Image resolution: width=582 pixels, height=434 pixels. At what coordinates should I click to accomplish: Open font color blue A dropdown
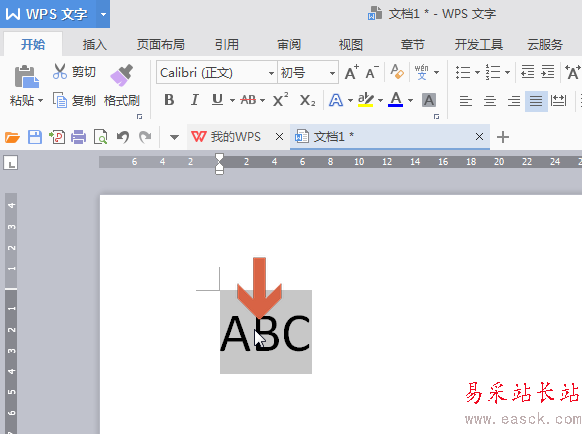[x=410, y=101]
